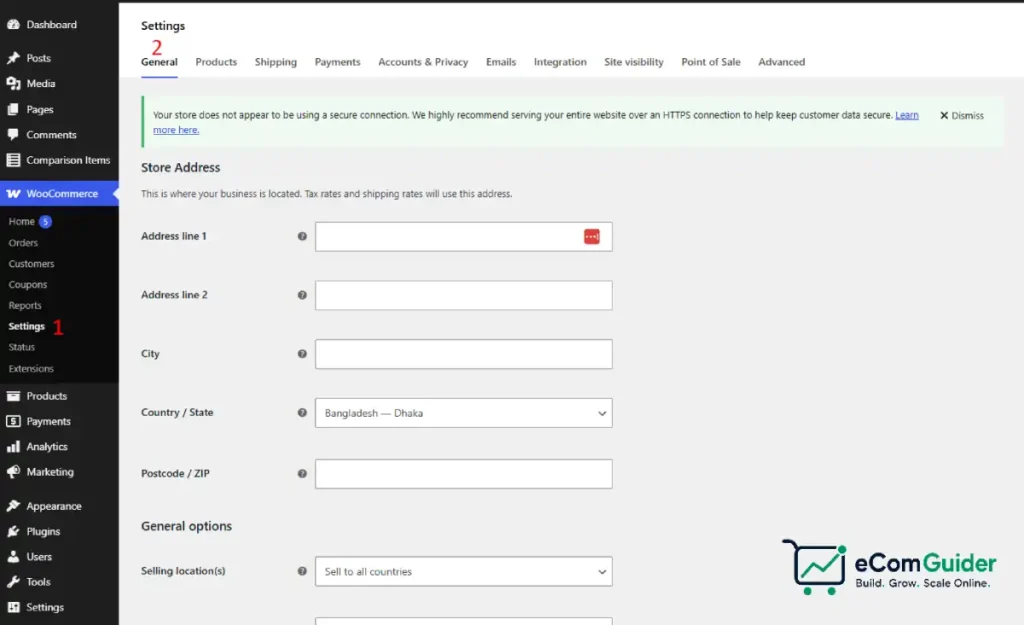Click the help icon beside Selling location(s)
Screen dimensions: 1024x625
click(x=302, y=571)
